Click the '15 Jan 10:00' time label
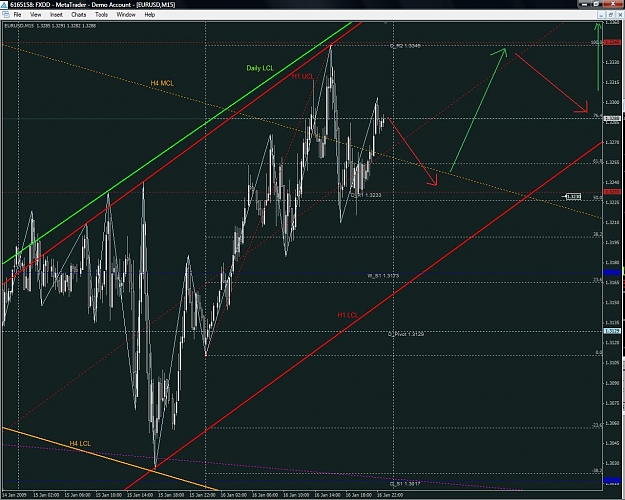Image resolution: width=625 pixels, height=500 pixels. tap(108, 495)
